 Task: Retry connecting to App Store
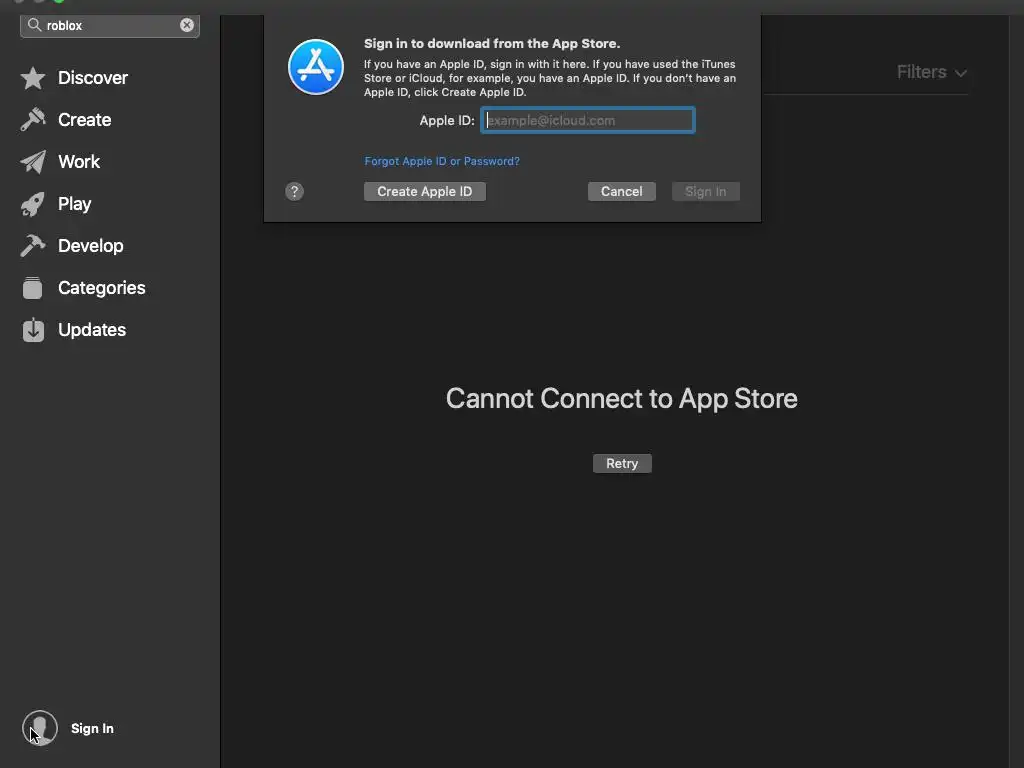point(622,464)
